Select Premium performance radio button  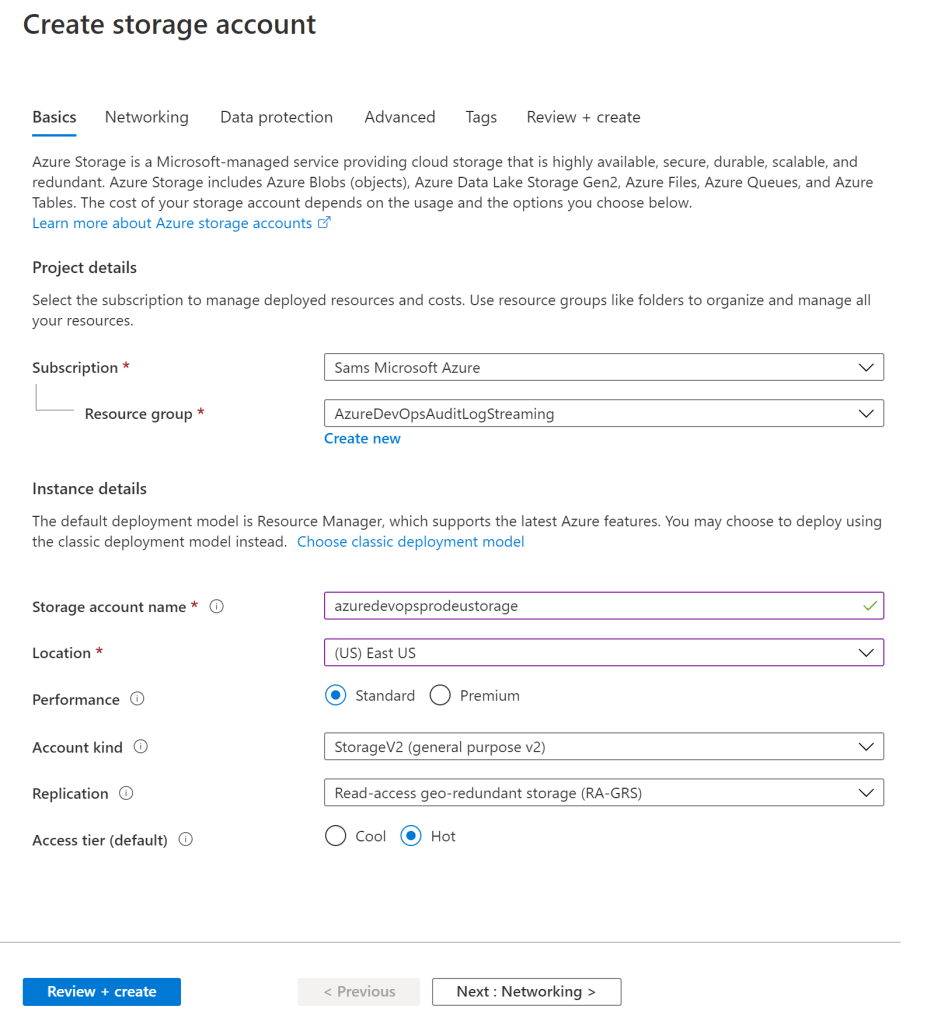(x=440, y=696)
